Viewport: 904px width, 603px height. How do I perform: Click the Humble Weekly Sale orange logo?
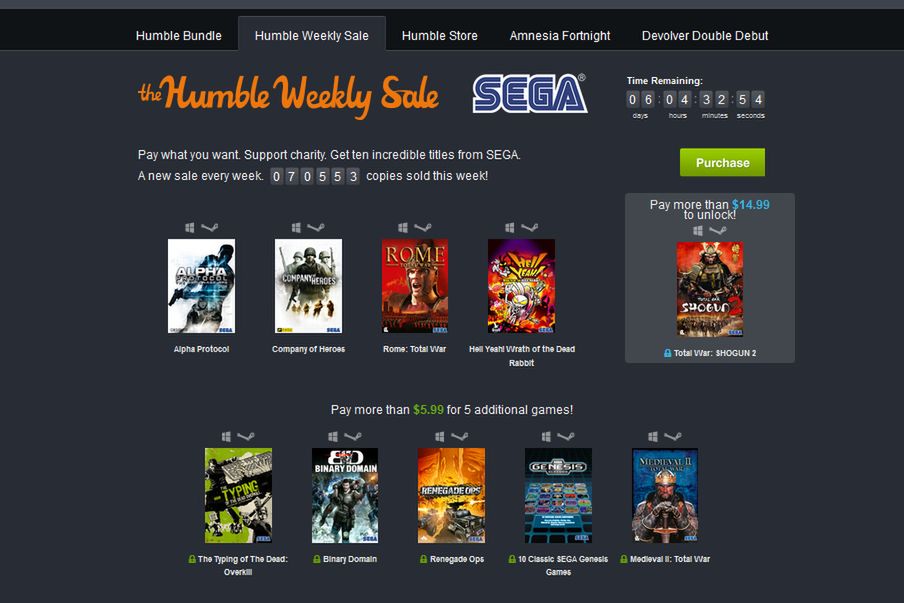click(x=288, y=96)
